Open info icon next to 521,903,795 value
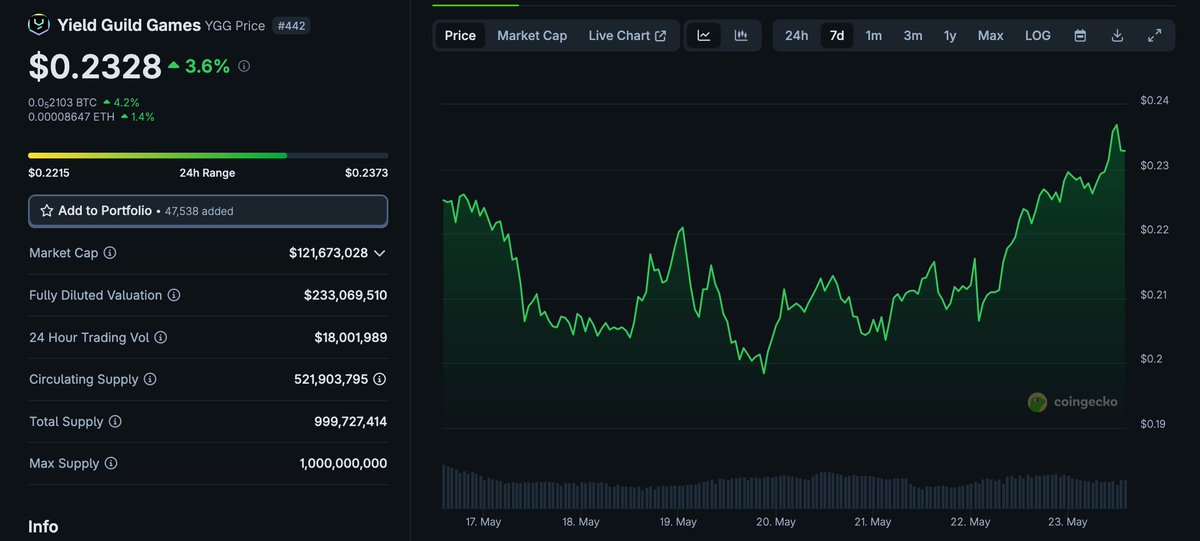This screenshot has height=541, width=1200. pos(380,380)
